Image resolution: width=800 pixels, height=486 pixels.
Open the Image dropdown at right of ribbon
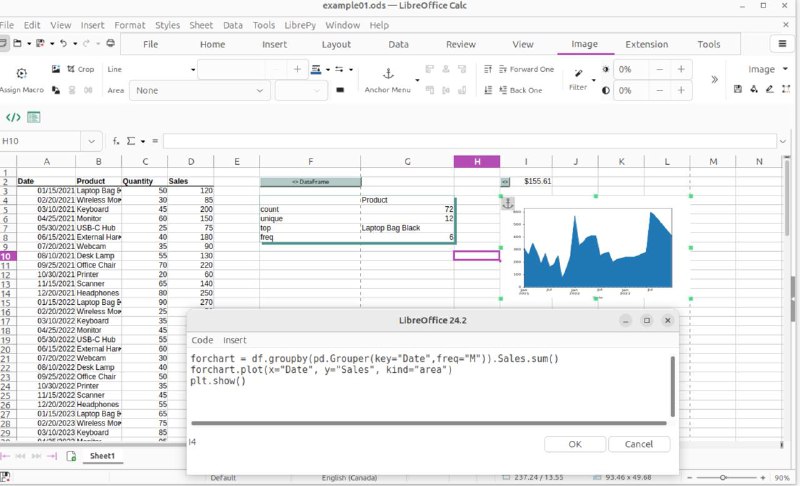768,69
